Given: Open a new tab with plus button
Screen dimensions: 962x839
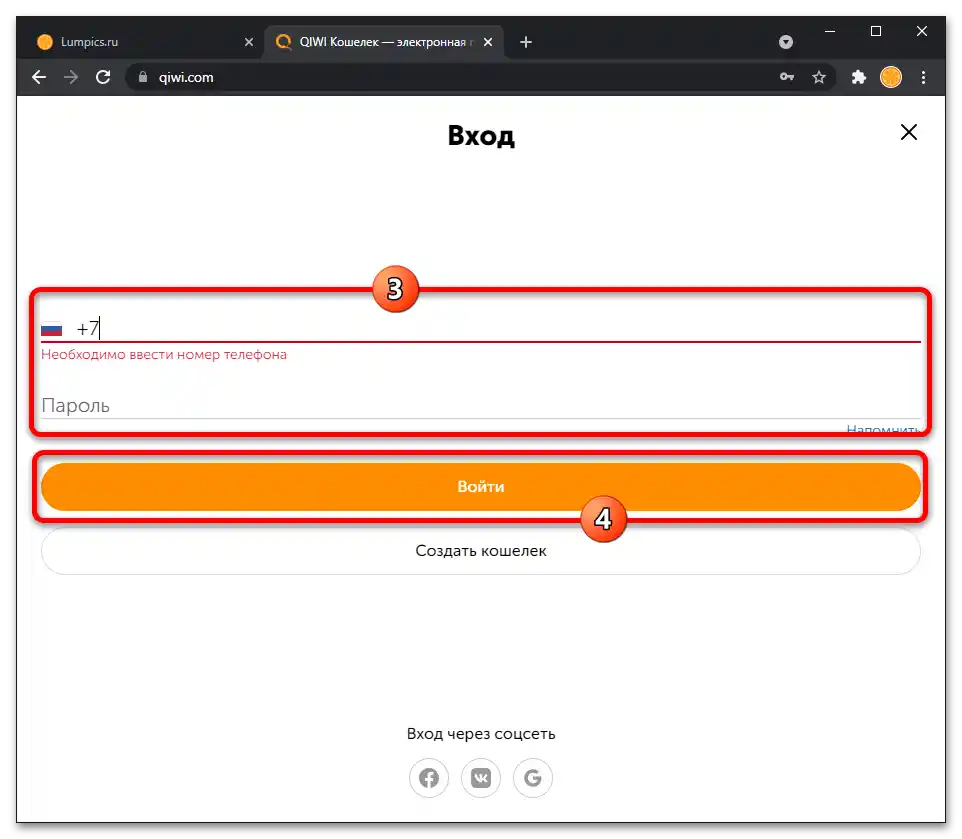Looking at the screenshot, I should point(526,42).
